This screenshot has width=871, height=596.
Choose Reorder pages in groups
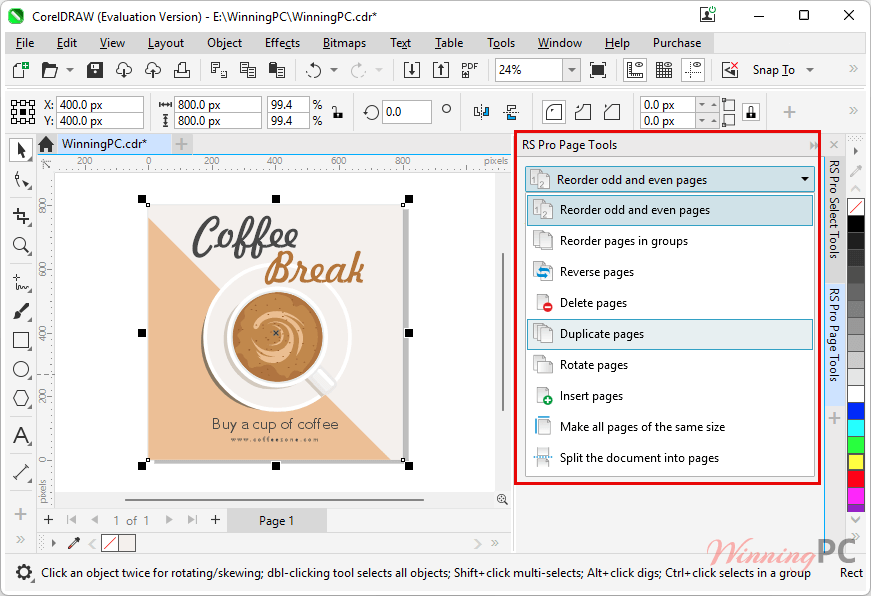[670, 241]
